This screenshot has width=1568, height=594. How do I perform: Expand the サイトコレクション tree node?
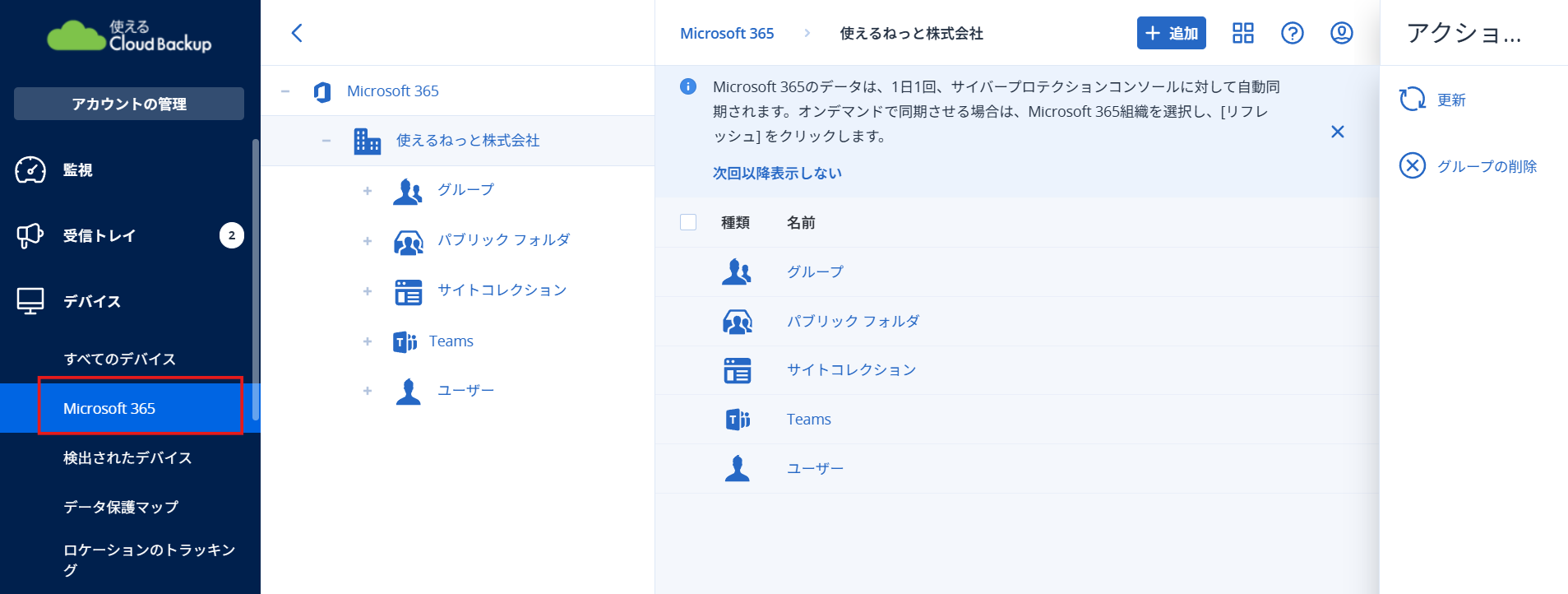(368, 291)
